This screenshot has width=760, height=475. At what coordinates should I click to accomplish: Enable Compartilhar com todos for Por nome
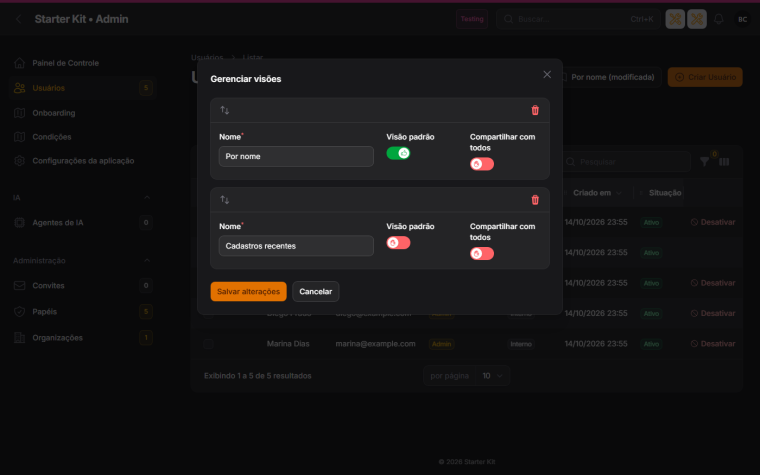[x=482, y=164]
